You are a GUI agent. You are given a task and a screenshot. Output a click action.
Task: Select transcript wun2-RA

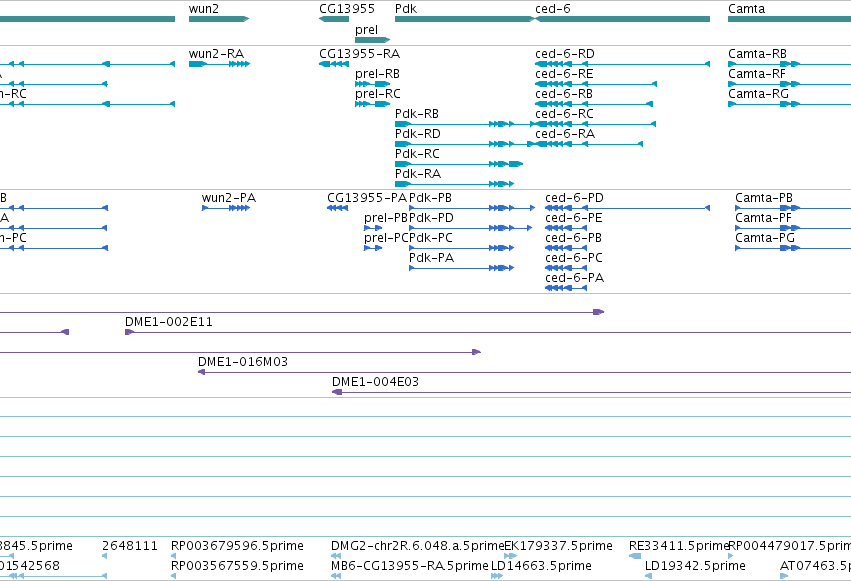[x=219, y=64]
